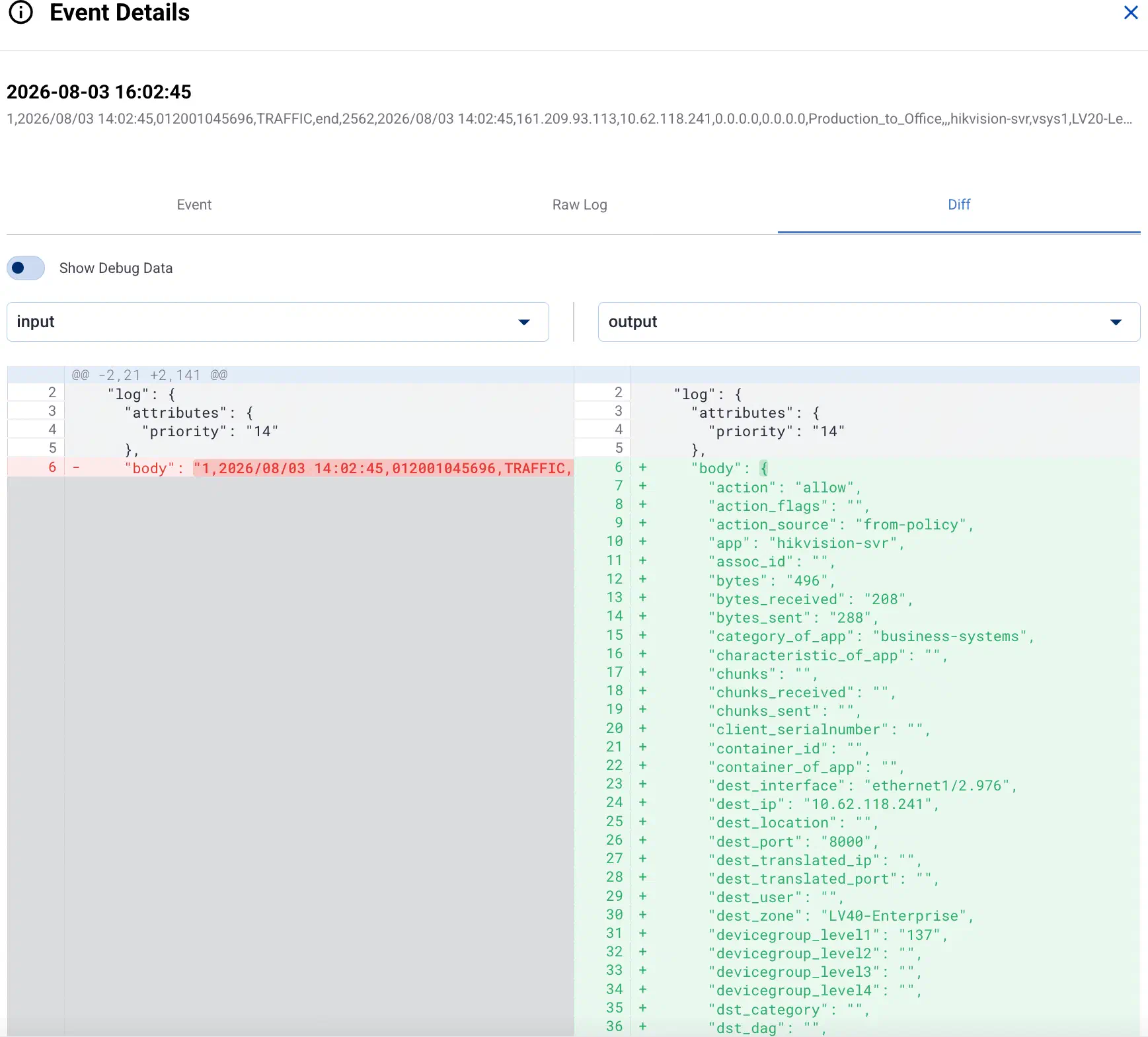Toggle the Show Debug Data switch

coord(26,268)
